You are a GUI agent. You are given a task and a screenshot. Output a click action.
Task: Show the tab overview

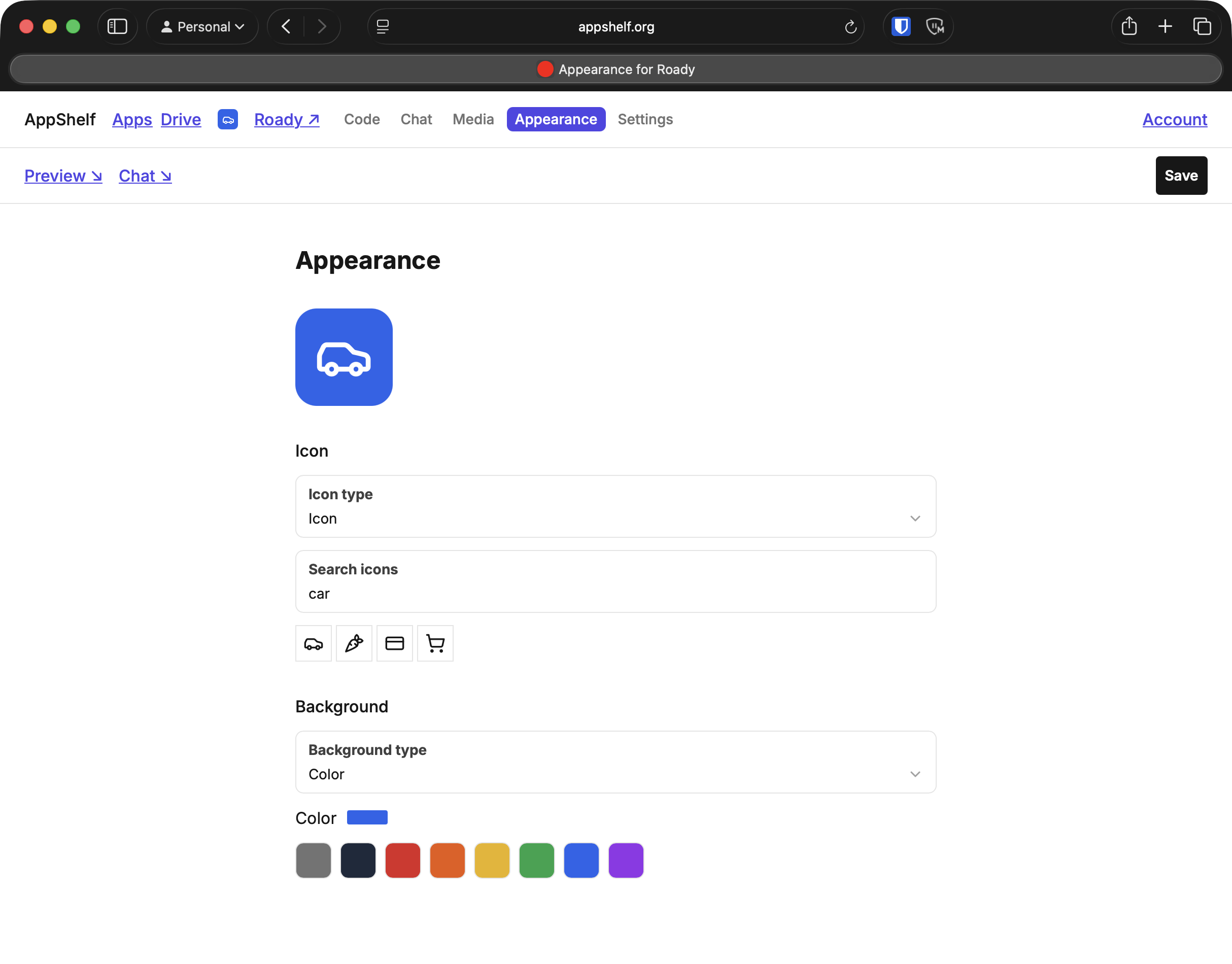point(1202,26)
